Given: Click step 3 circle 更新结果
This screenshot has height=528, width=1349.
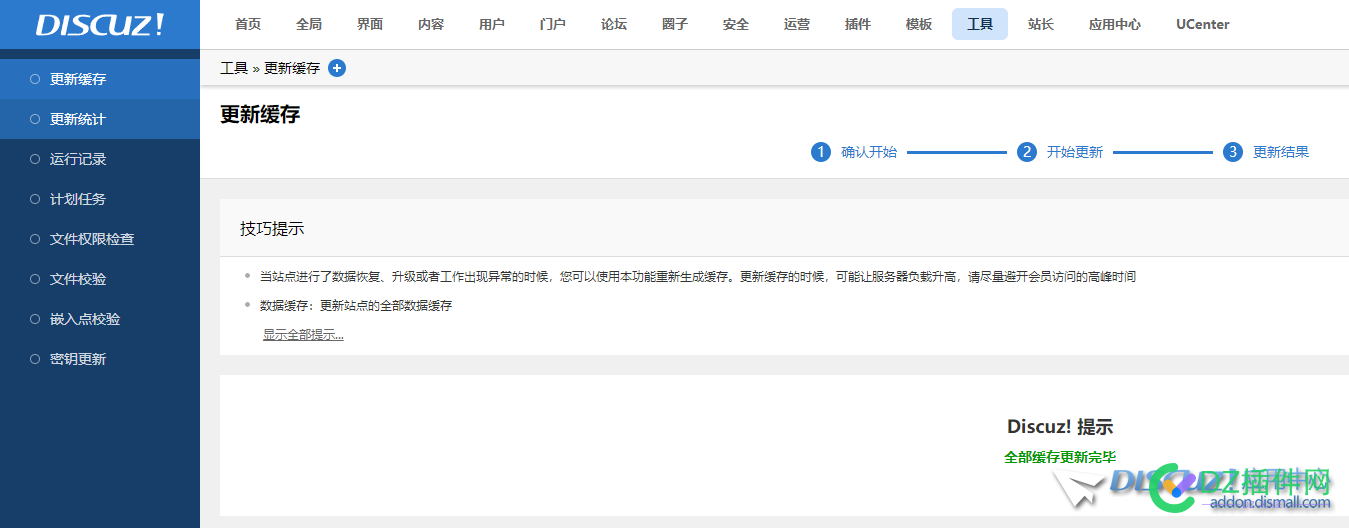Looking at the screenshot, I should pos(1233,152).
